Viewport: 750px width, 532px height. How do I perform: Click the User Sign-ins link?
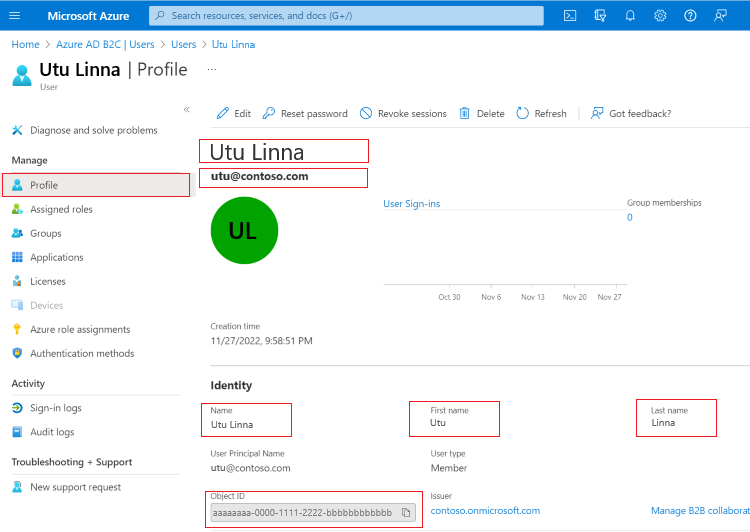click(x=411, y=204)
